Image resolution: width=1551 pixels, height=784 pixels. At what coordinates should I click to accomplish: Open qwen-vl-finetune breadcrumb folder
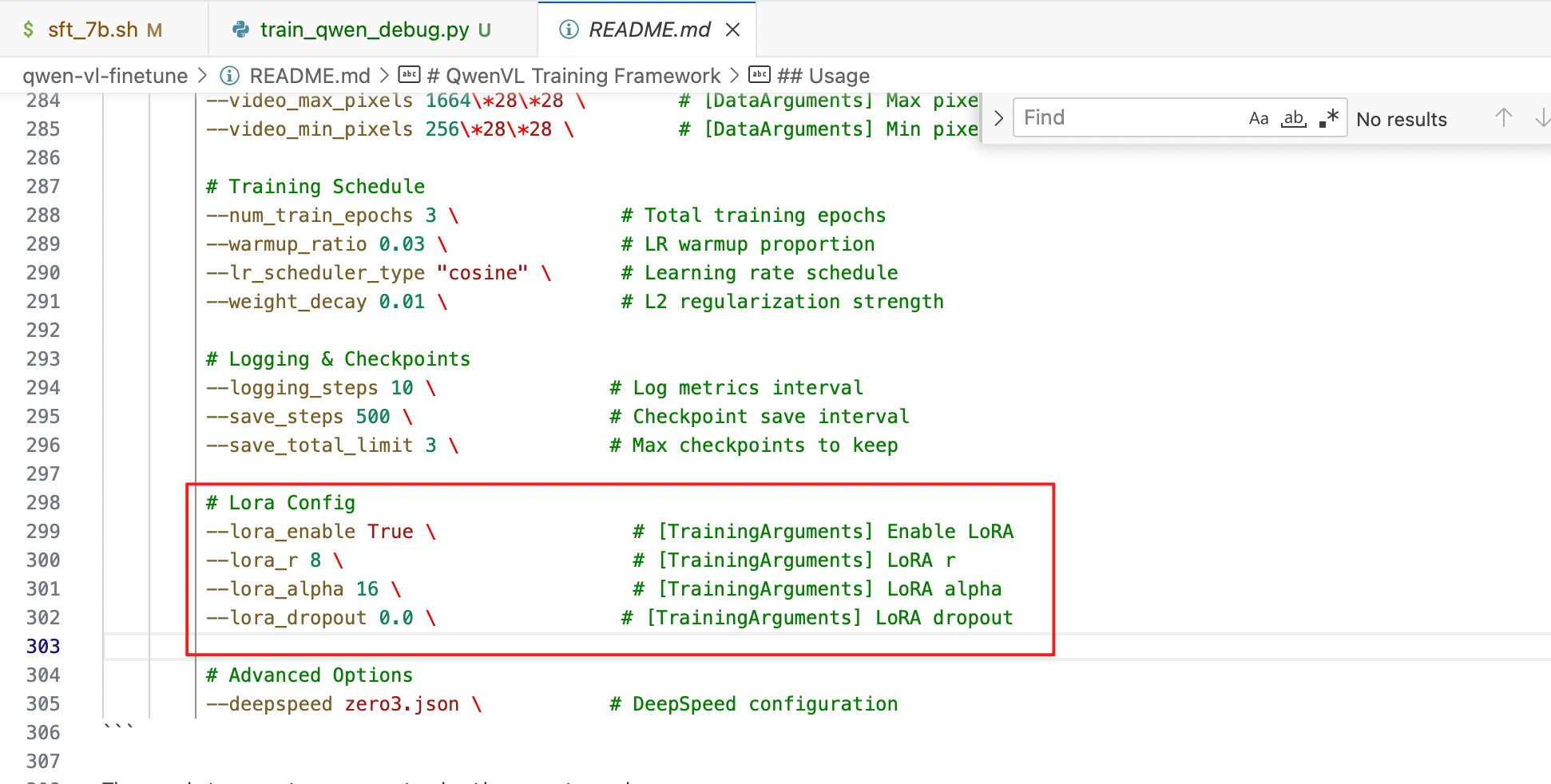105,76
